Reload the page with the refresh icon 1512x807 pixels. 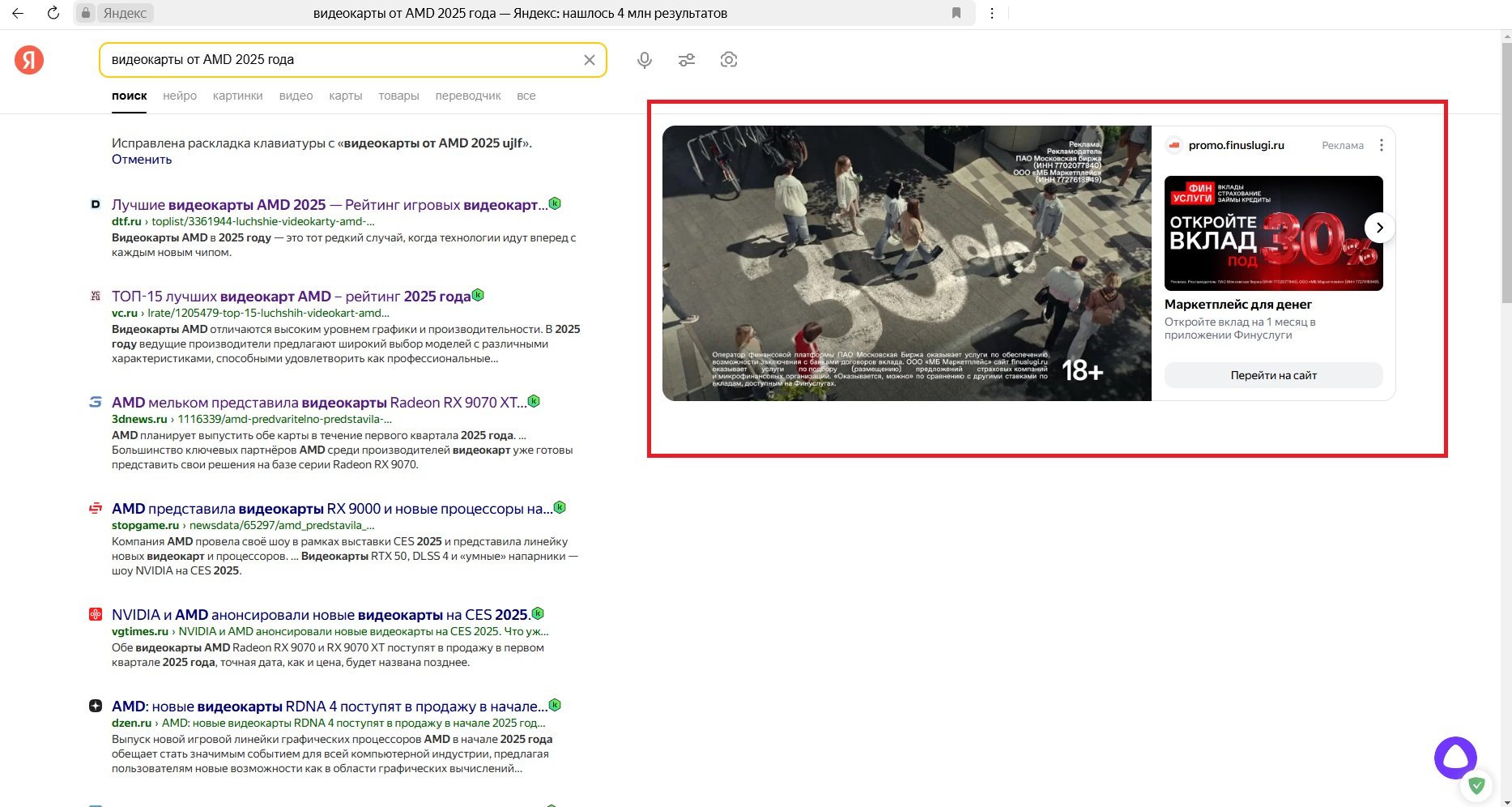point(53,13)
